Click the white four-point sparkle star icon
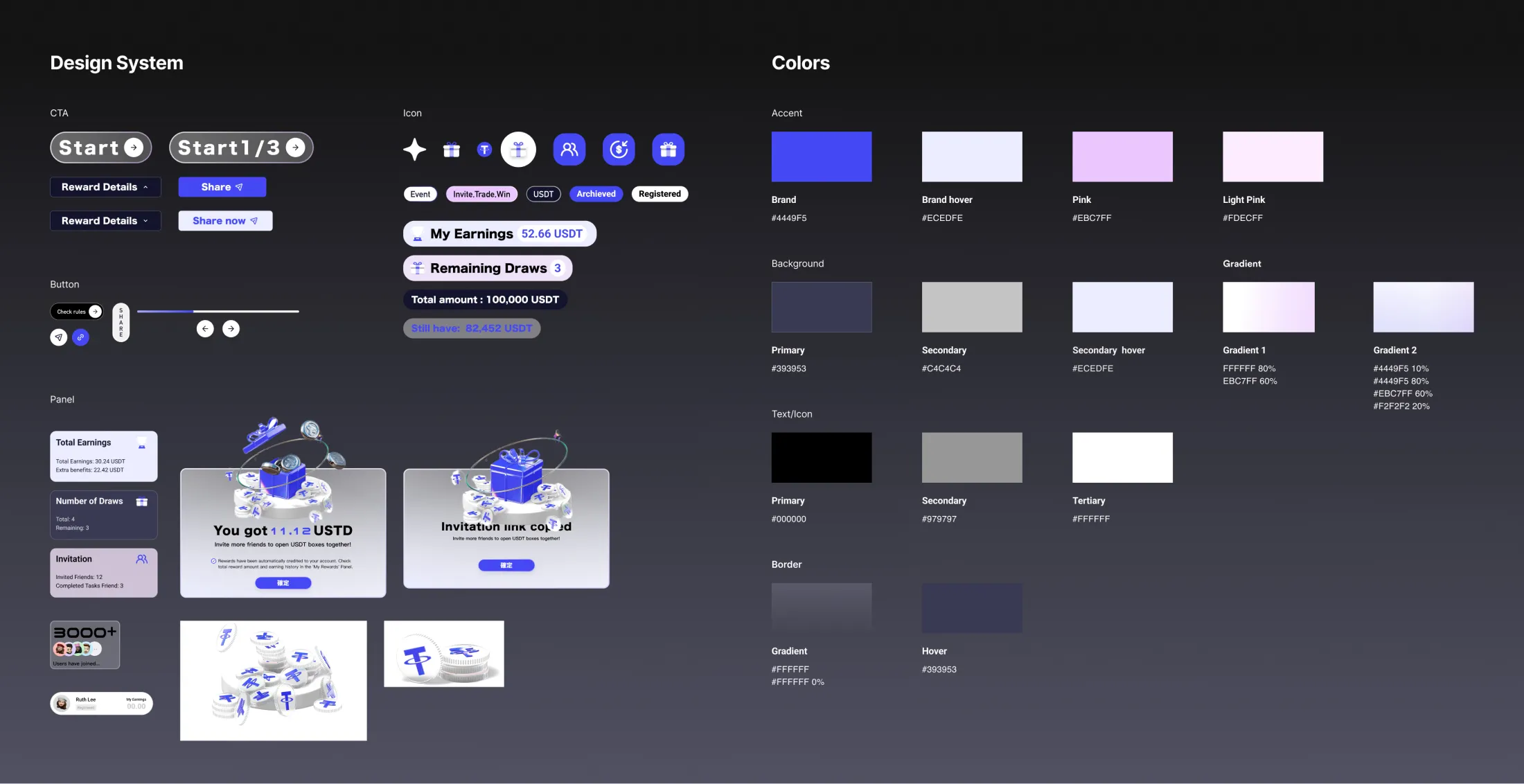The image size is (1524, 784). [414, 150]
